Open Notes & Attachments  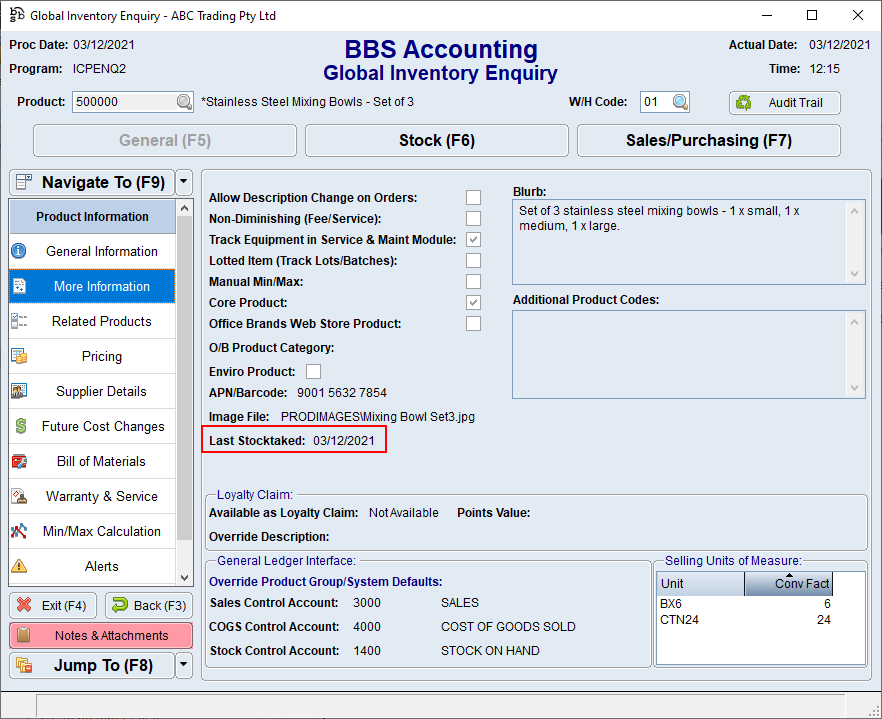click(101, 635)
